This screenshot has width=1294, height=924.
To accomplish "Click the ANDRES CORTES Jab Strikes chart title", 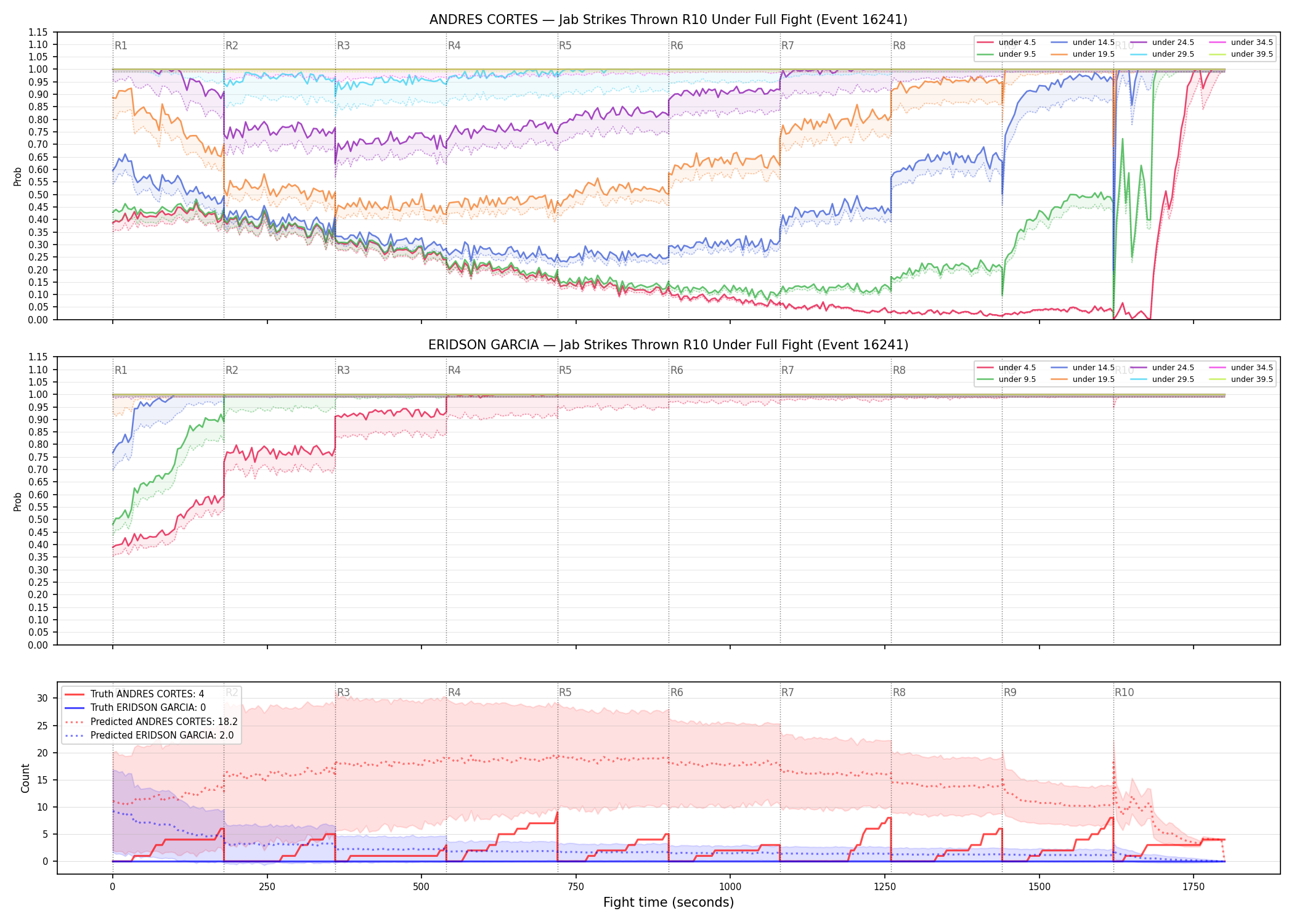I will [668, 20].
